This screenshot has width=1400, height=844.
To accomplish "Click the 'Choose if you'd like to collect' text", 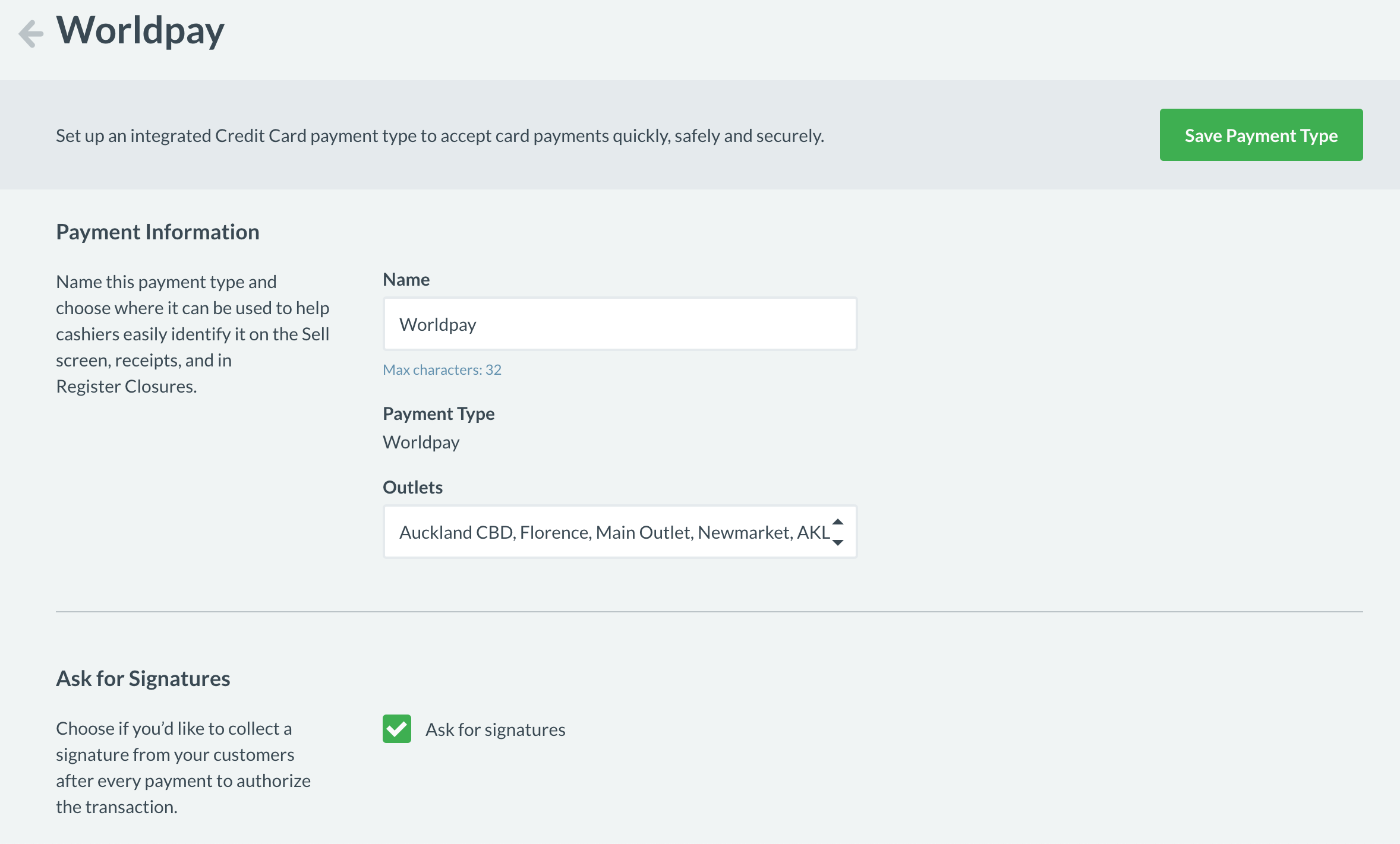I will (183, 767).
